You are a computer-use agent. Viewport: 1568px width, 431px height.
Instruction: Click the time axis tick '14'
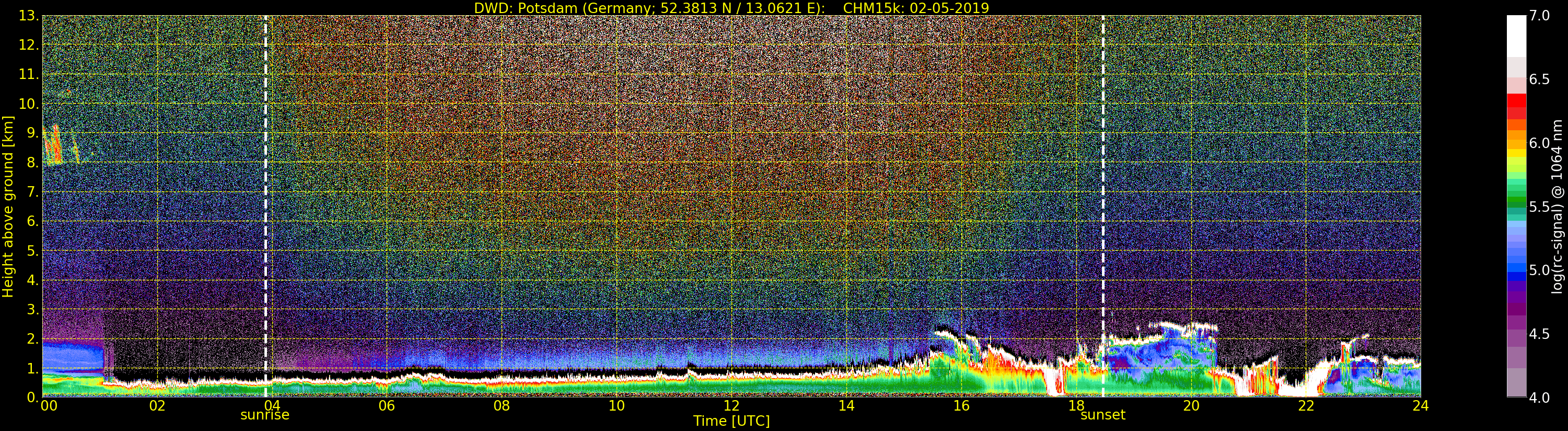(x=846, y=406)
